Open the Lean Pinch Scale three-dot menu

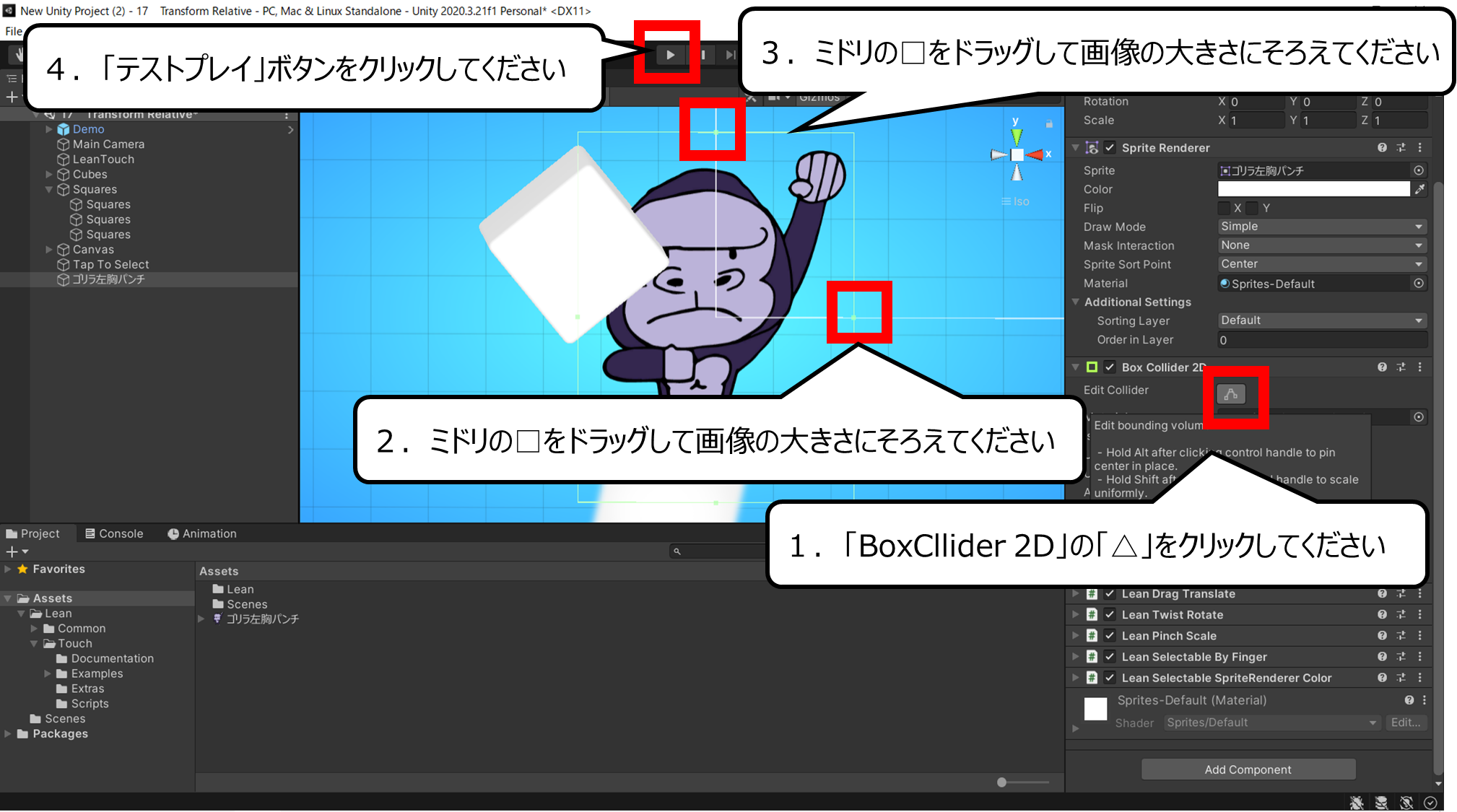[x=1419, y=635]
